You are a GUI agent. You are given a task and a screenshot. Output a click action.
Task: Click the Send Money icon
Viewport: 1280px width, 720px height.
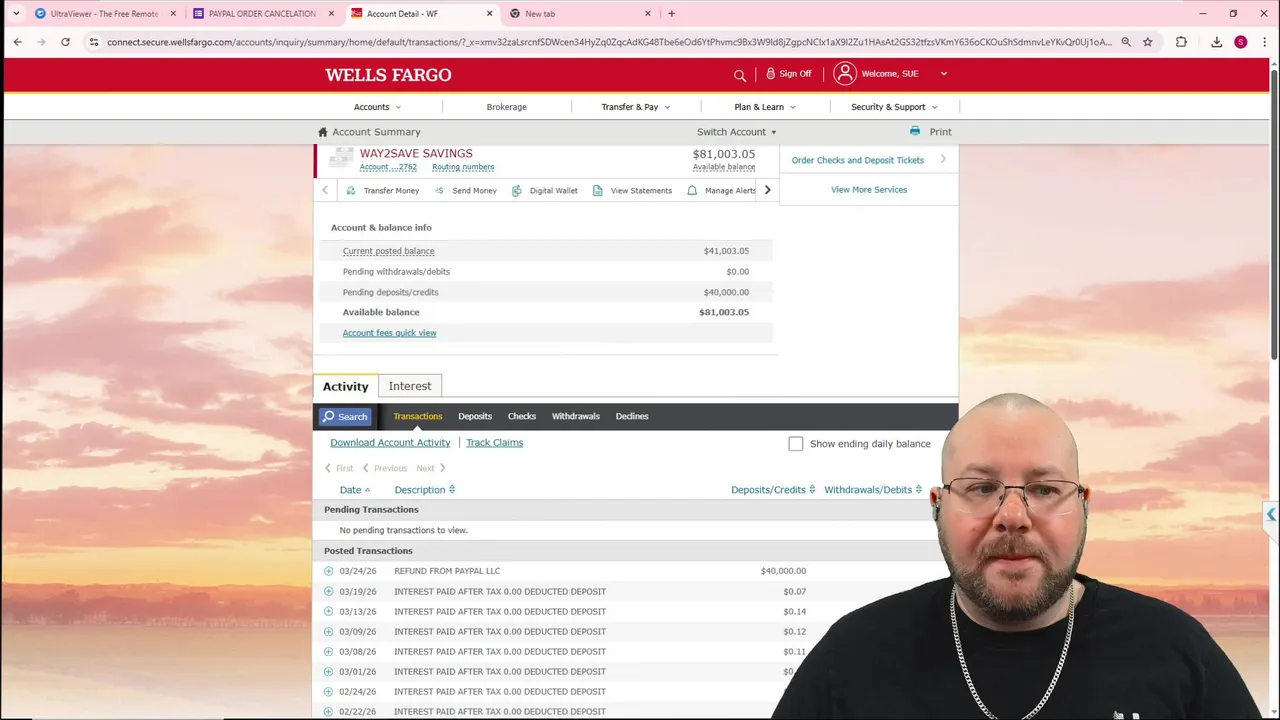coord(439,190)
